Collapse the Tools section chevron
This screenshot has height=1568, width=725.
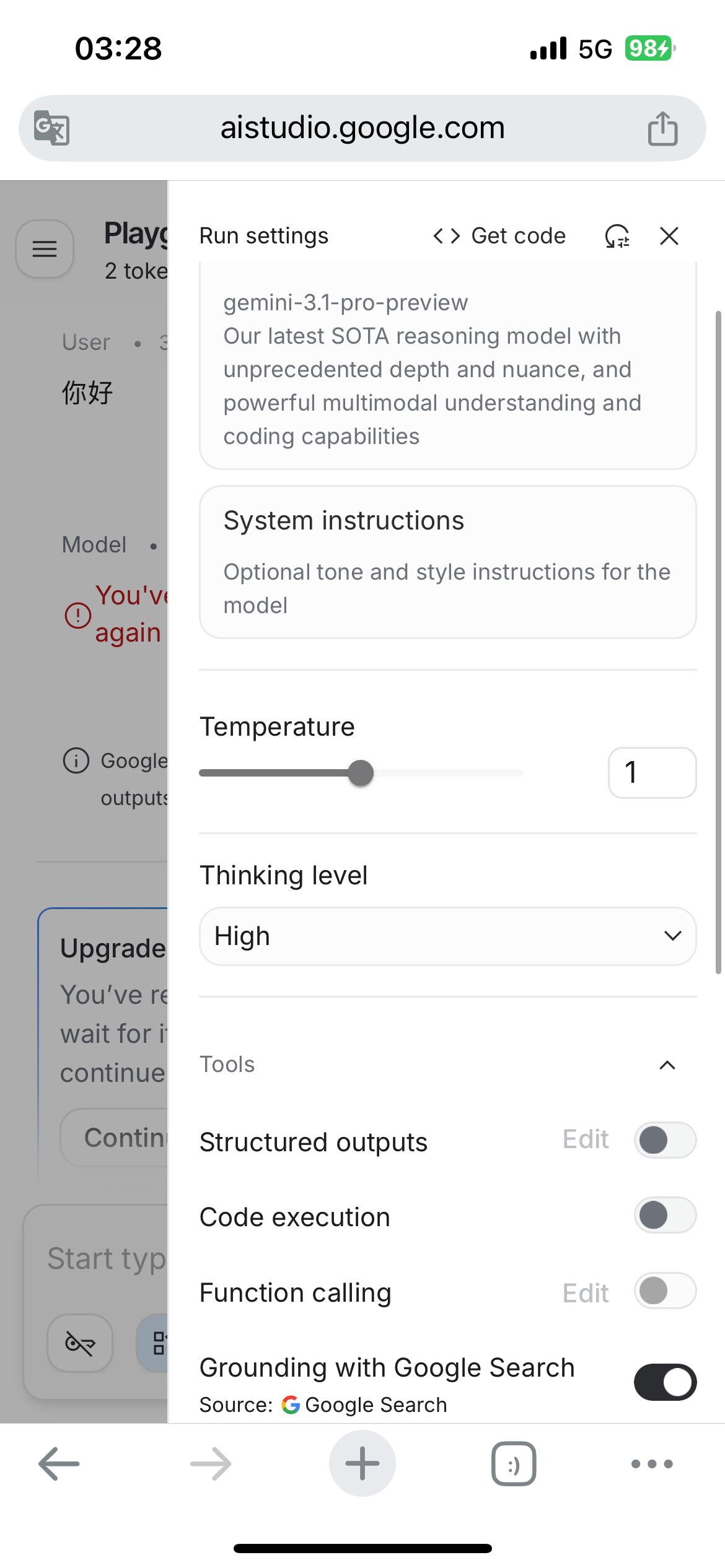coord(667,1065)
